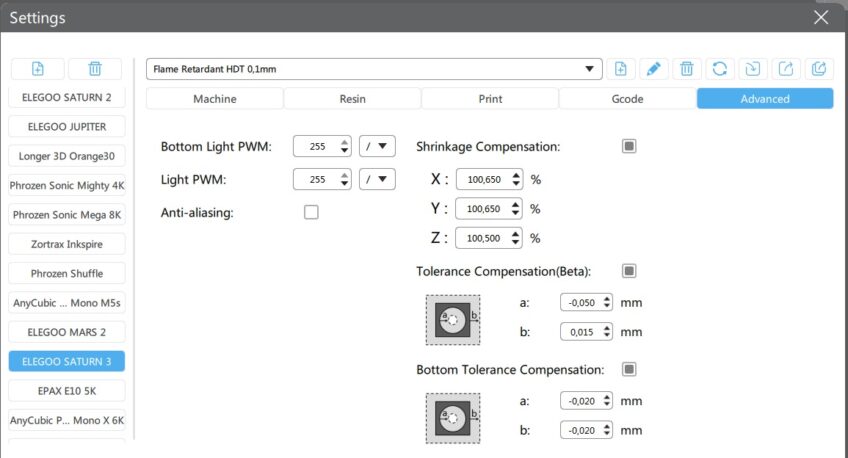Screen dimensions: 848x458
Task: Open the Light PWM unit dropdown
Action: [x=379, y=179]
